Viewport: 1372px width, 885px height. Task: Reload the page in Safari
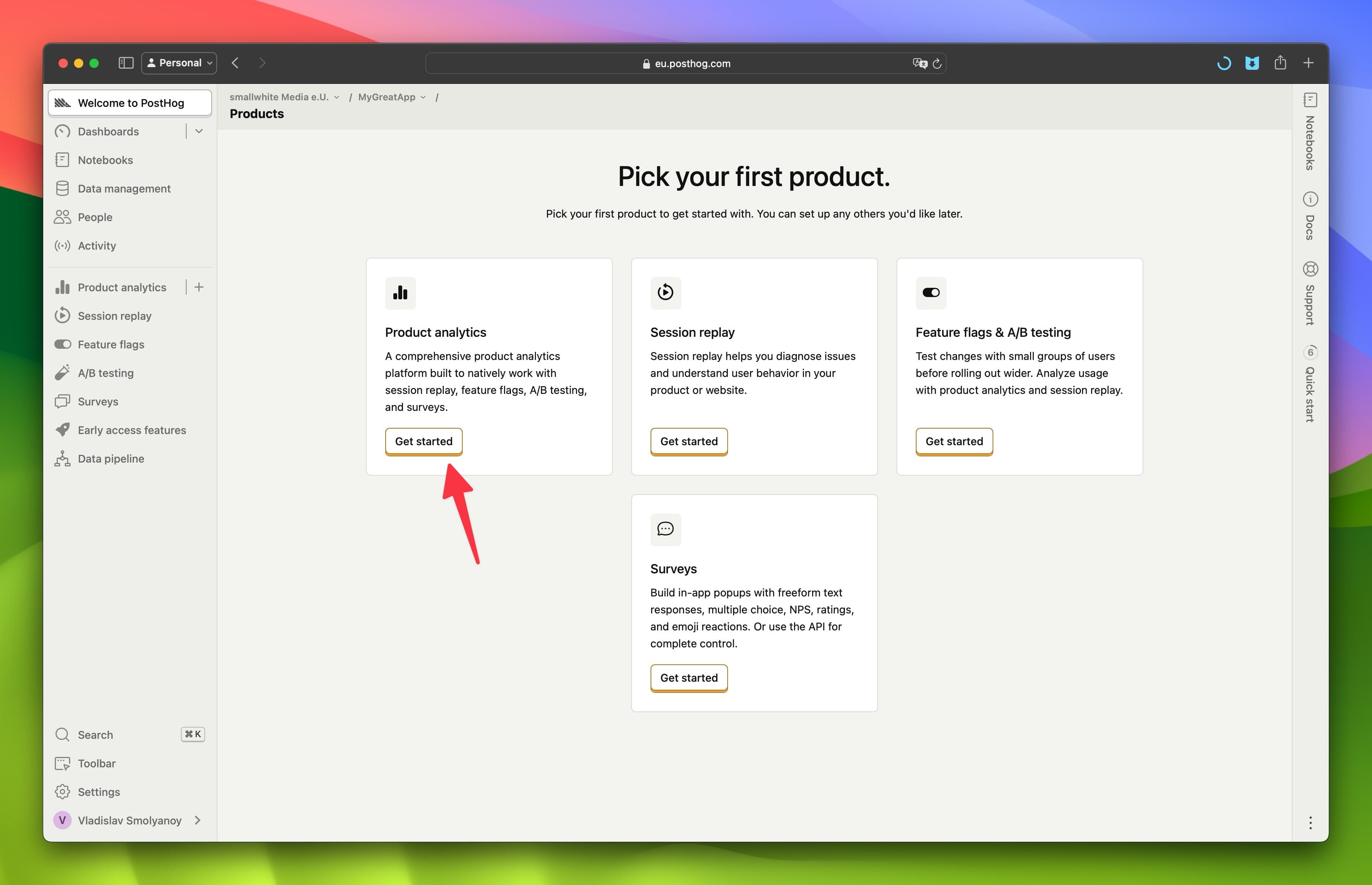(937, 63)
